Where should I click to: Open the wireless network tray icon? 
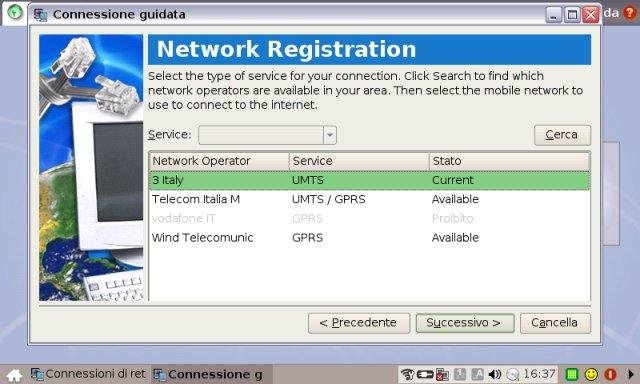pos(407,374)
